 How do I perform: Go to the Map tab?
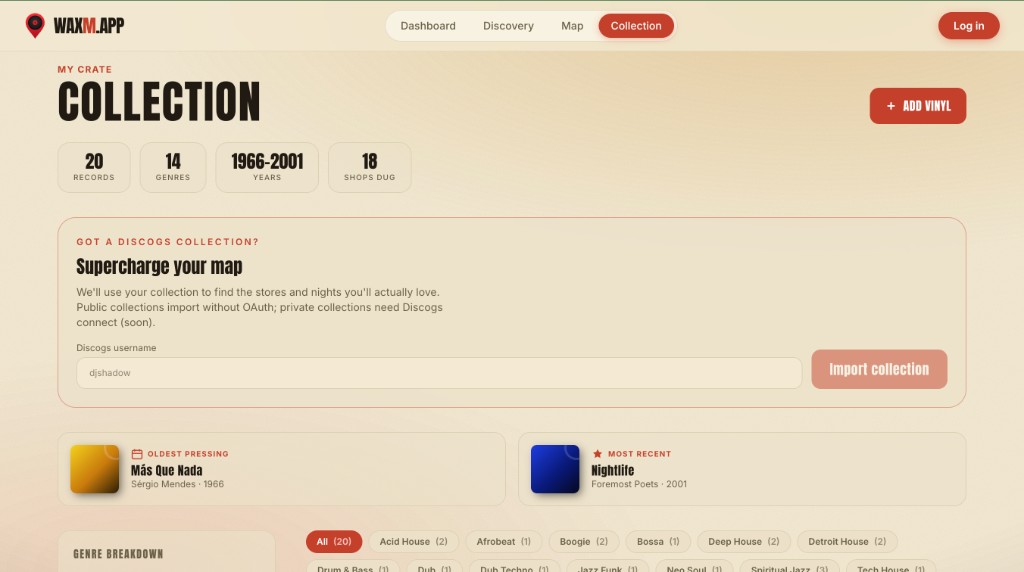572,26
